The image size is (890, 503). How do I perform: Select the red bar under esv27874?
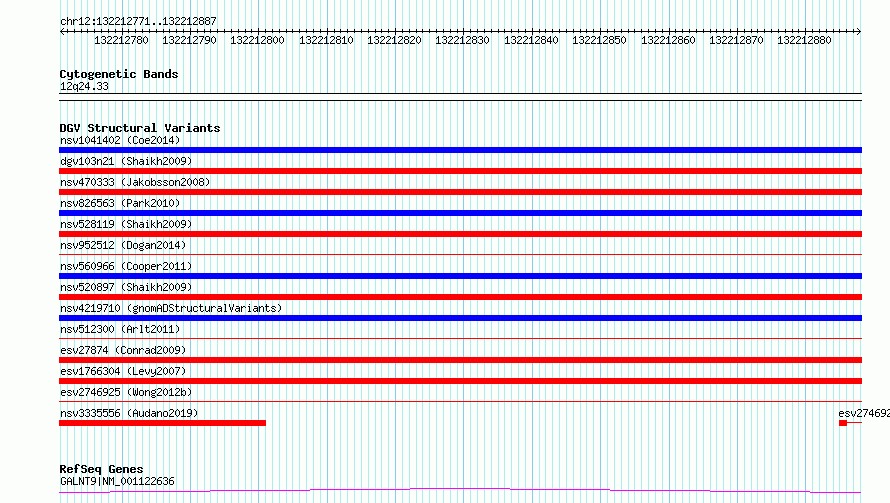460,360
